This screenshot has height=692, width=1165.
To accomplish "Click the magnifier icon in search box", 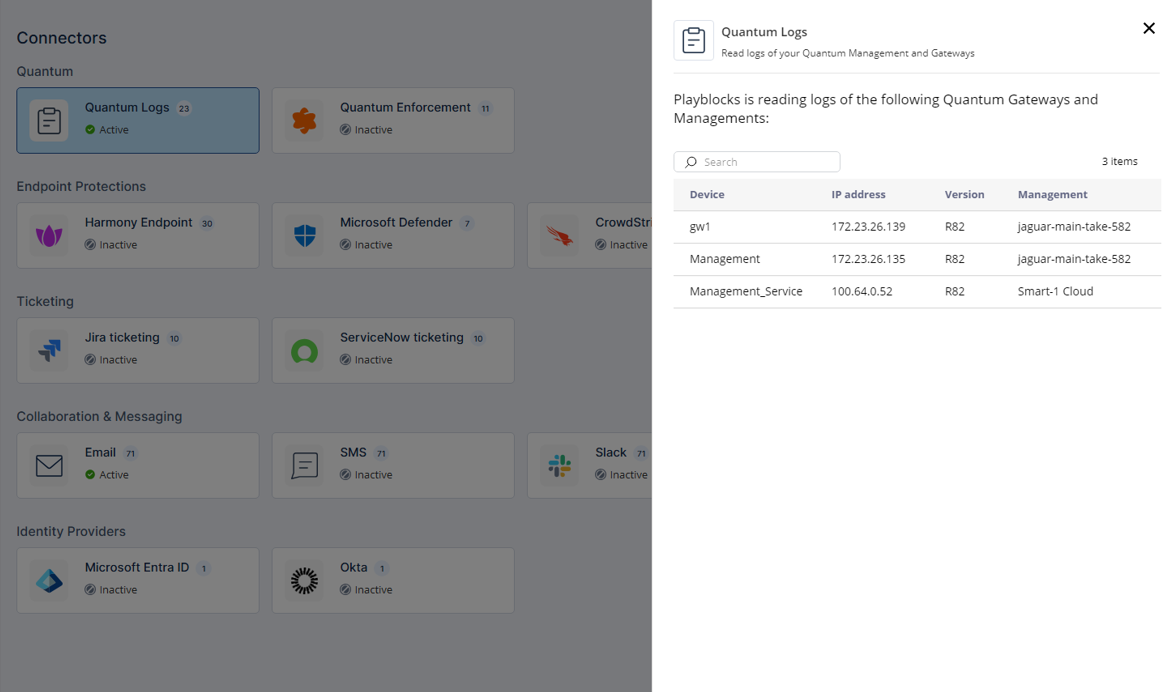I will point(691,162).
